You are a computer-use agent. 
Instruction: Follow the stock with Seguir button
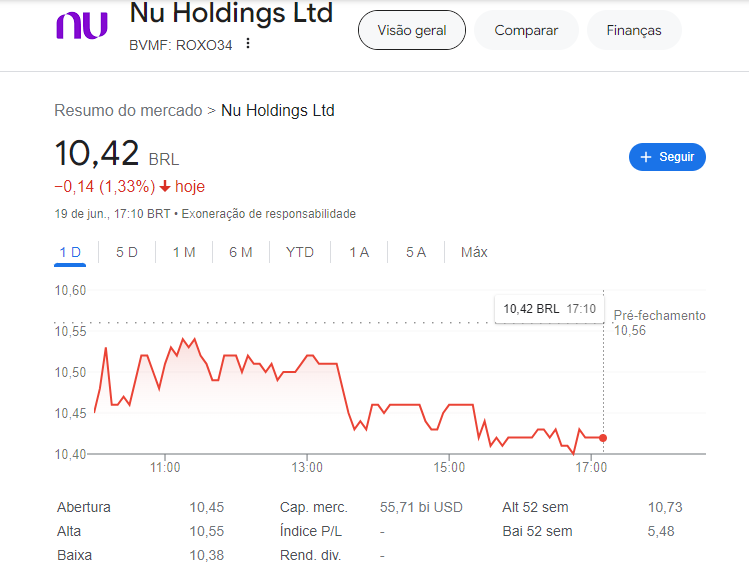(x=667, y=157)
